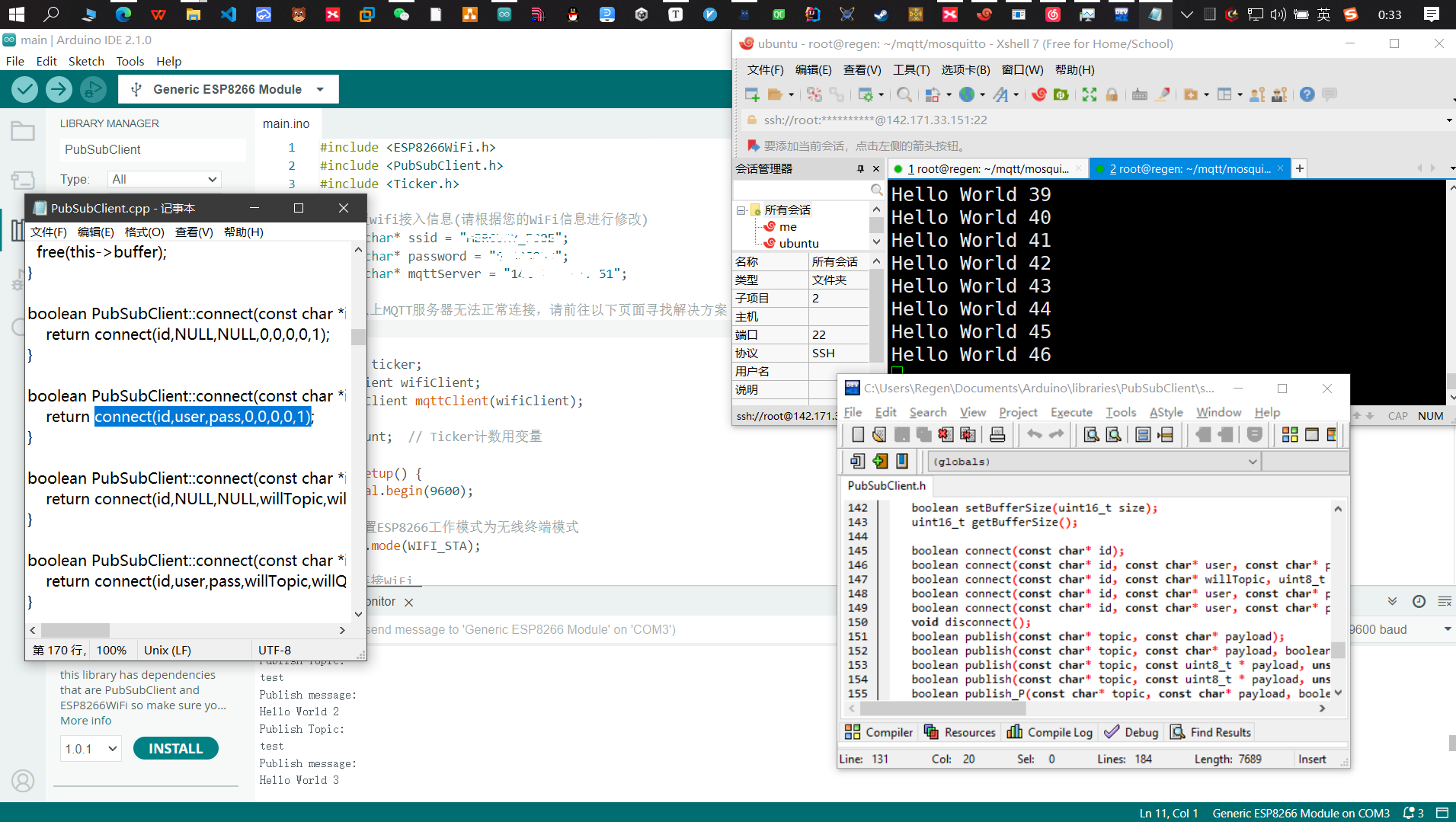This screenshot has width=1456, height=822.
Task: Click the Xshell lock screen icon
Action: [1112, 94]
